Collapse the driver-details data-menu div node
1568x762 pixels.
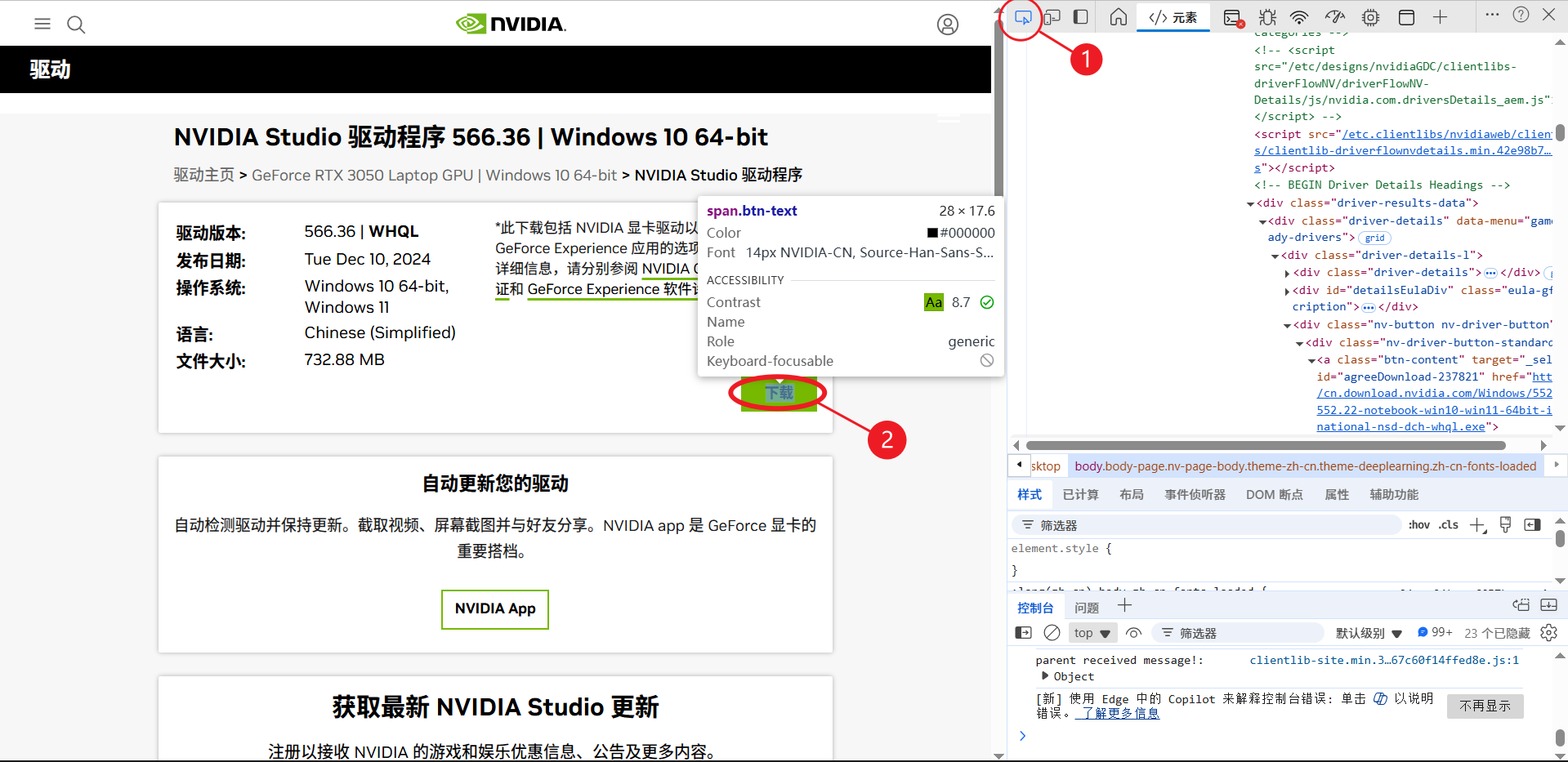pyautogui.click(x=1262, y=221)
